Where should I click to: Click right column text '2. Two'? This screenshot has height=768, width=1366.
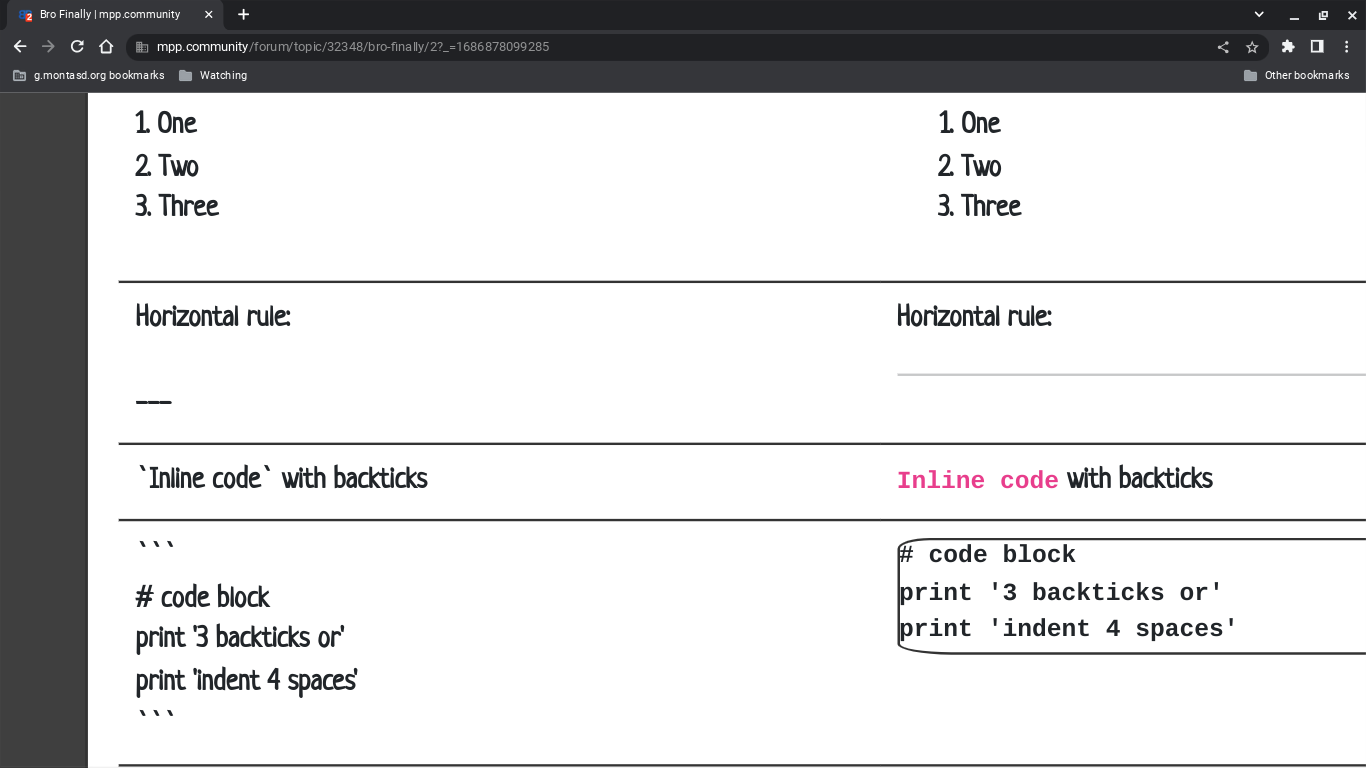click(x=970, y=165)
